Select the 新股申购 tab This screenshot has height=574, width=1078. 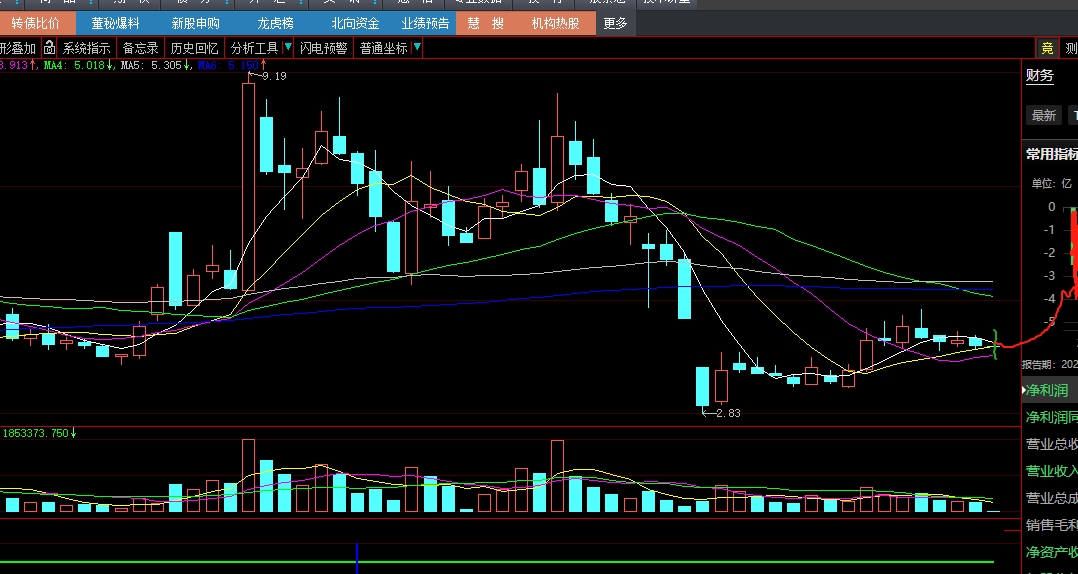[x=195, y=23]
